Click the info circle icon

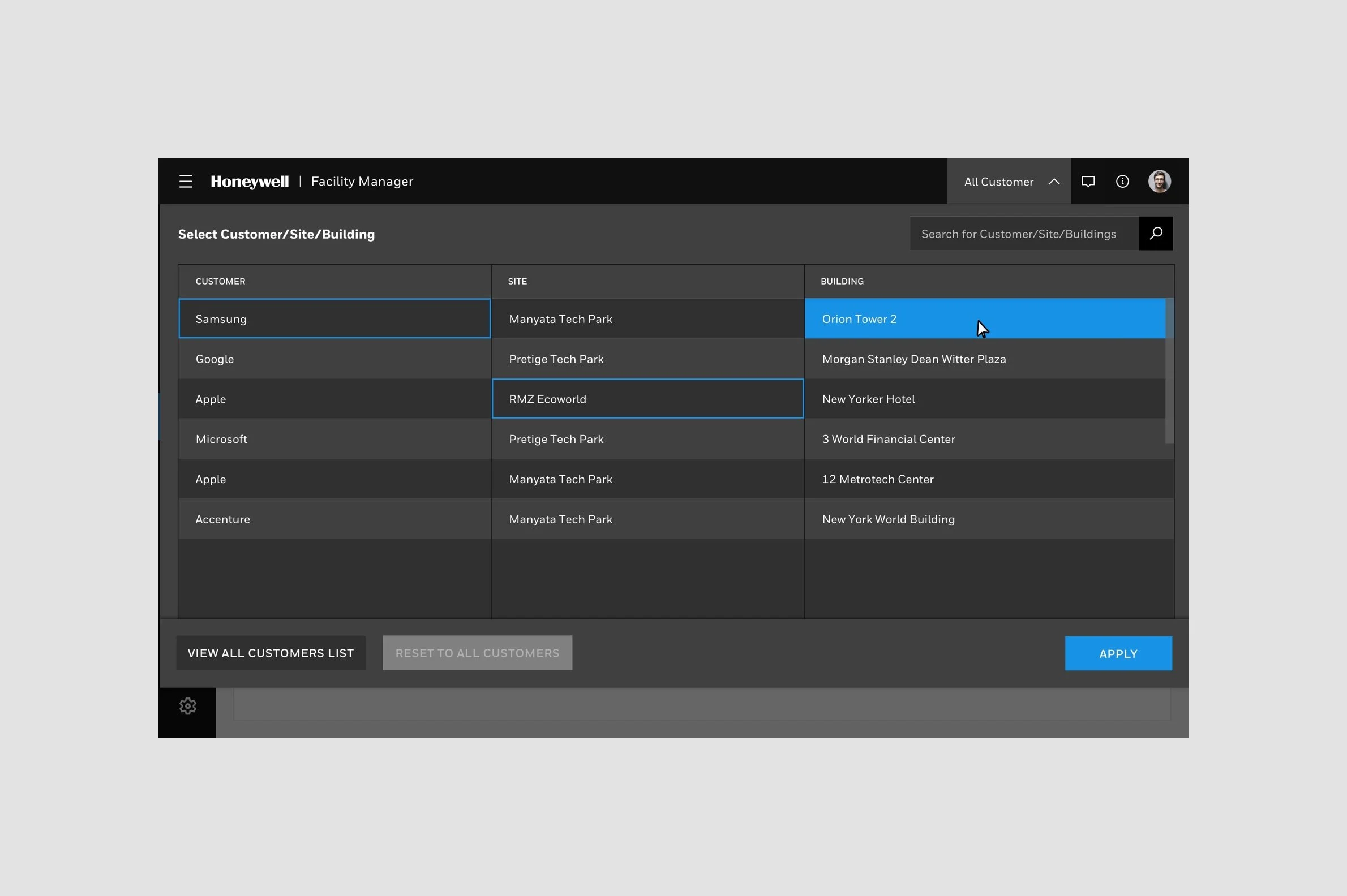[x=1122, y=182]
